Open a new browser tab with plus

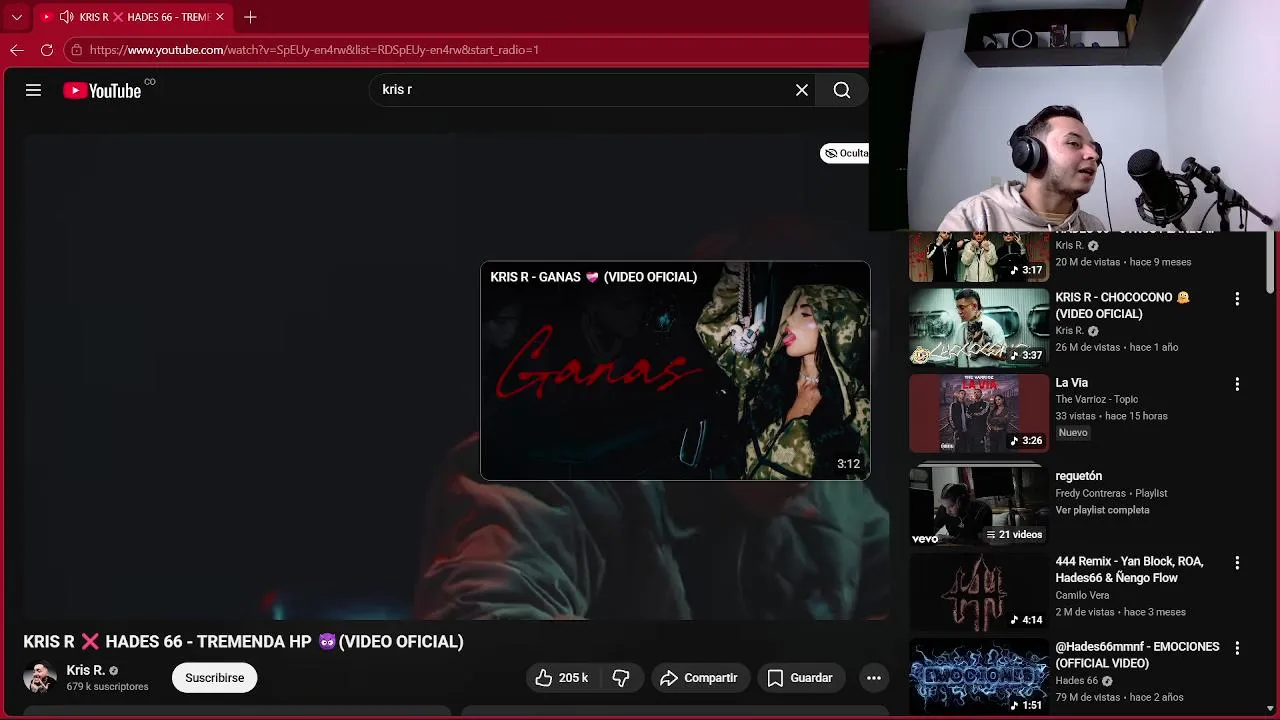coord(250,17)
